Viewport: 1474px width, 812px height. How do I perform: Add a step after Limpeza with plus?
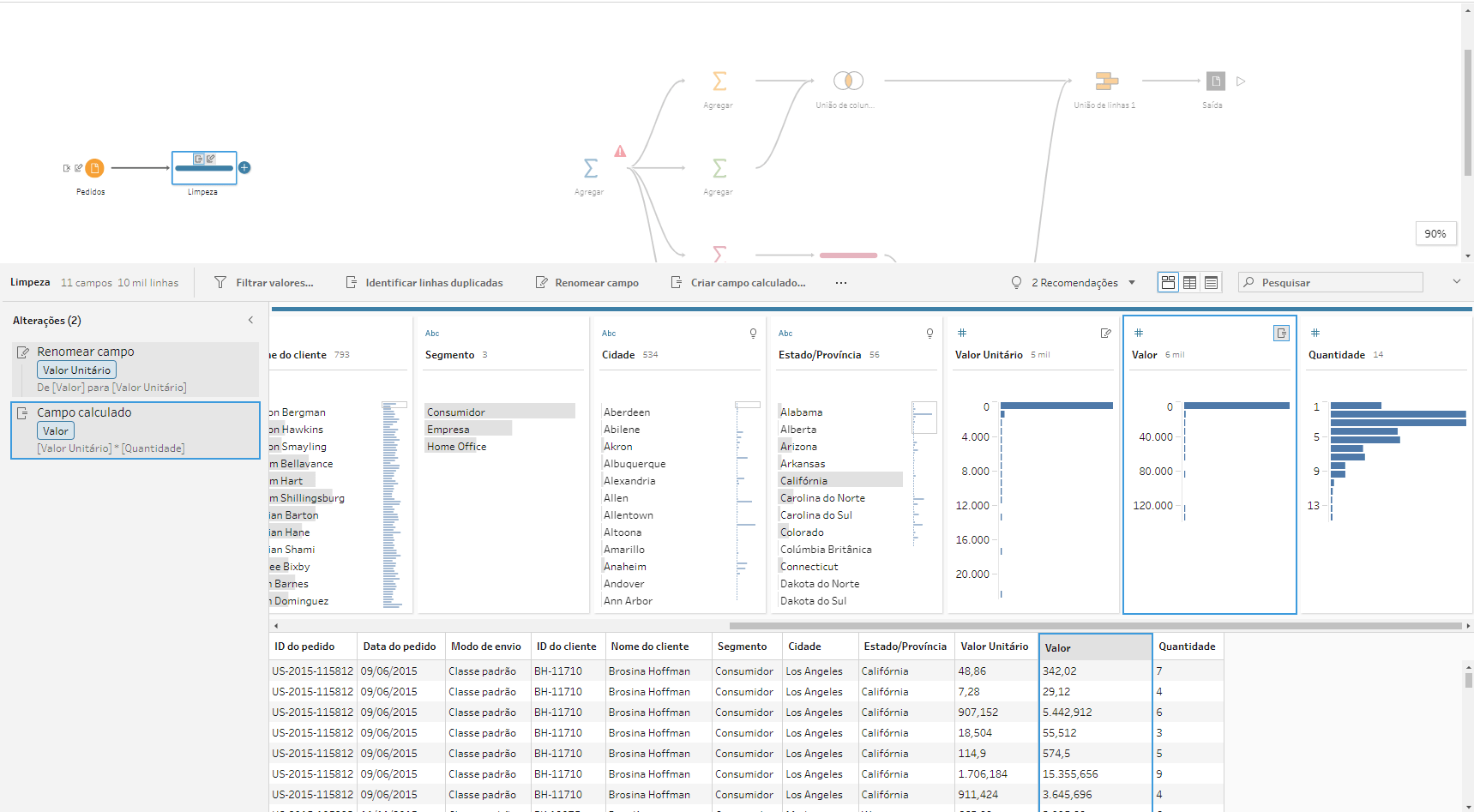(x=244, y=168)
